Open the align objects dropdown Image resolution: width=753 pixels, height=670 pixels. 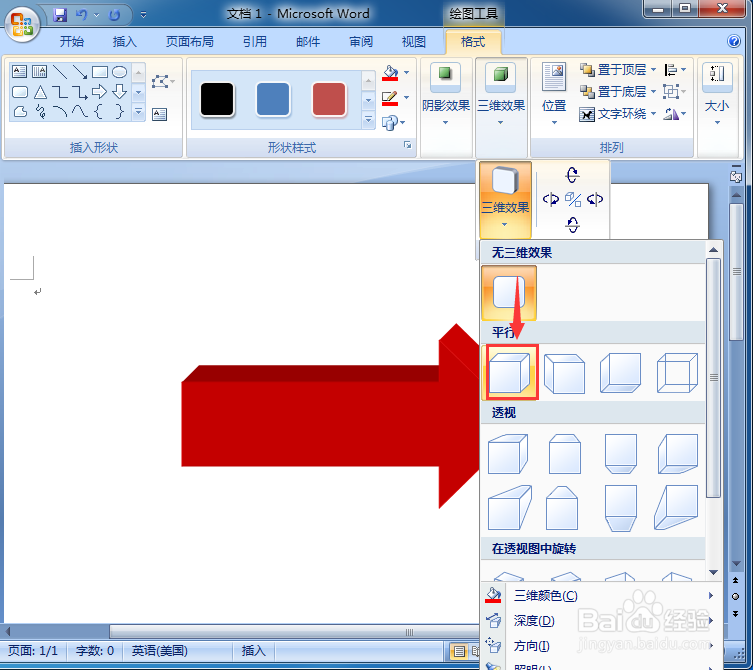coord(675,70)
